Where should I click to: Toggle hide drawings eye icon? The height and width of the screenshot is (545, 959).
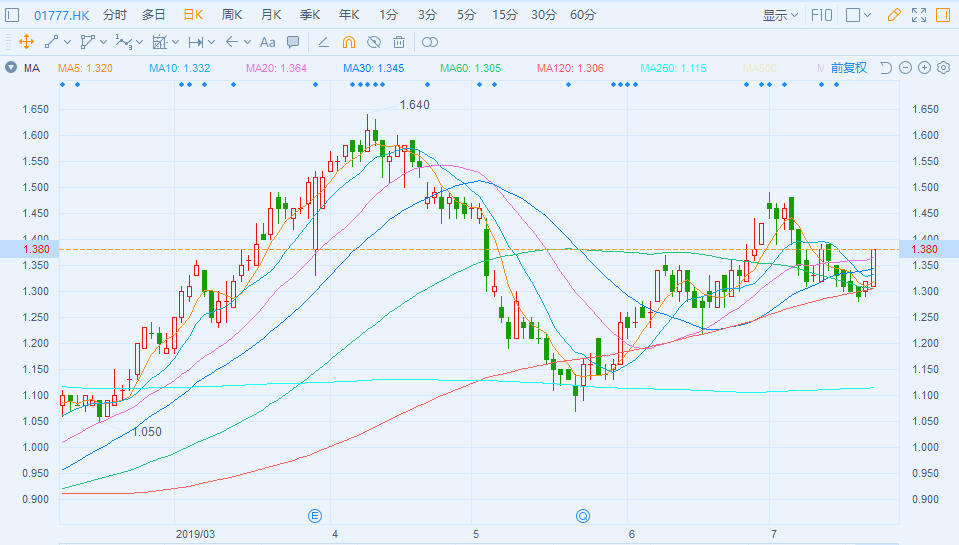pos(374,42)
